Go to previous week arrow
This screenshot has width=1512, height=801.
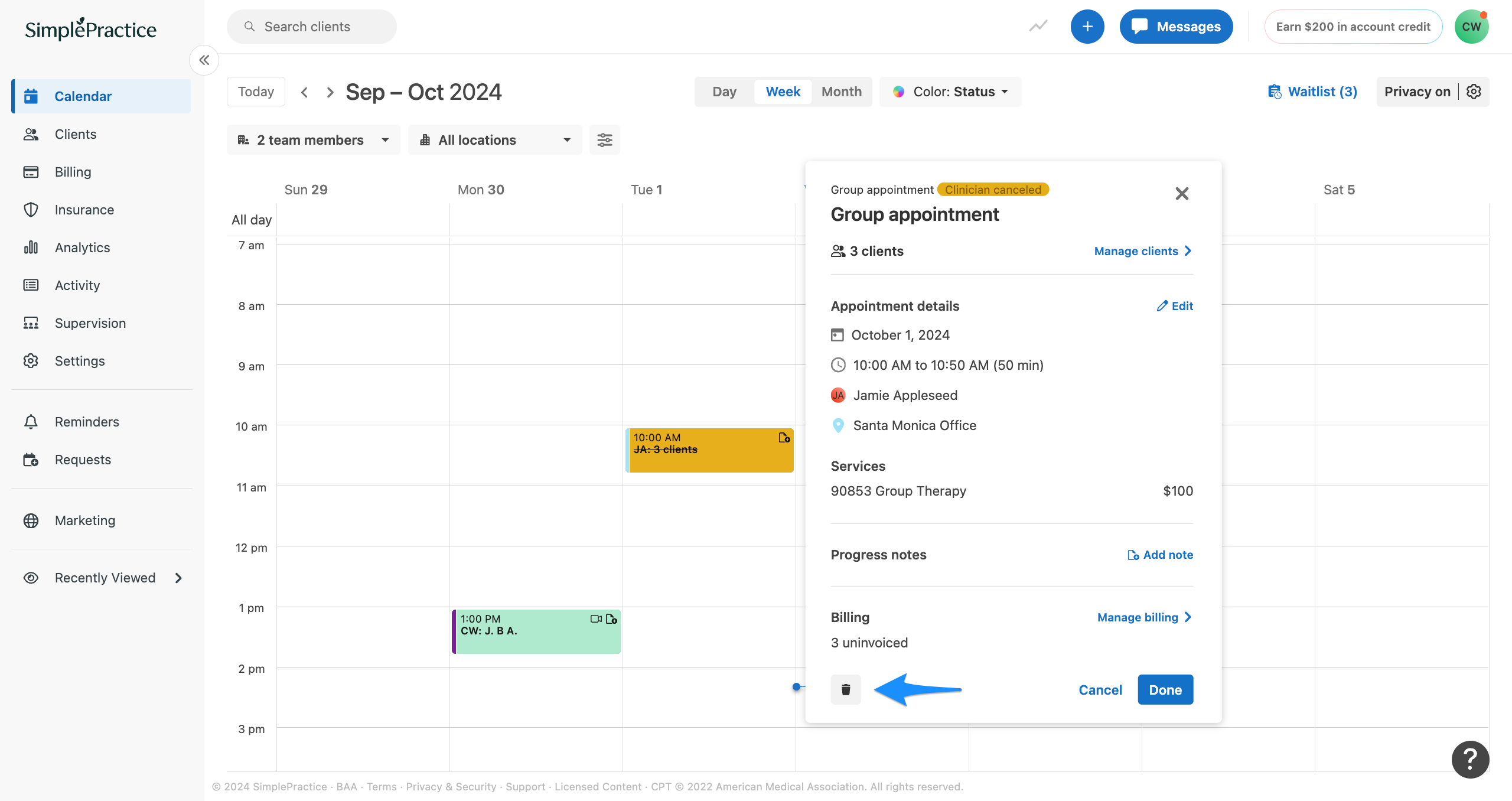[x=305, y=92]
